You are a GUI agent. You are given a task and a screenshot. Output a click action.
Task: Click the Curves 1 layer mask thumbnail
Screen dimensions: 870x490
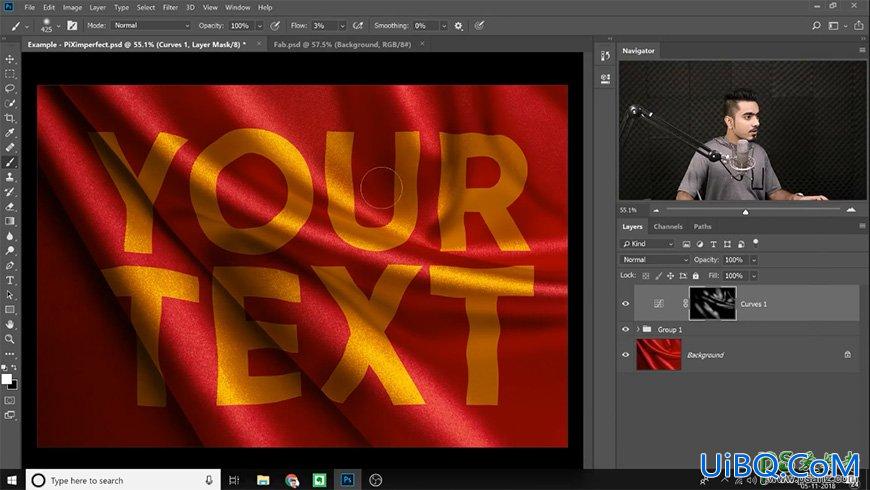(712, 303)
